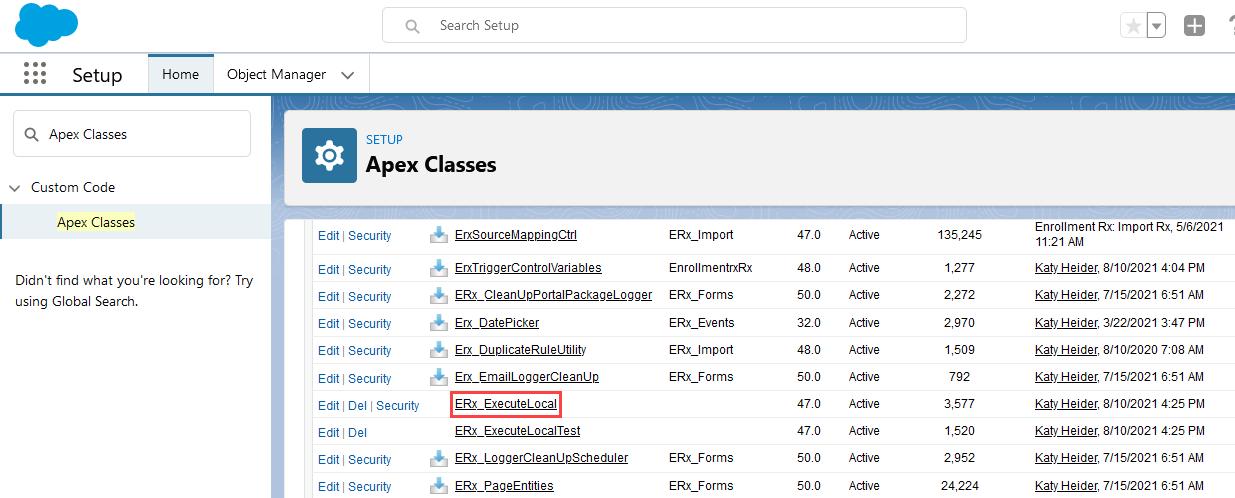Switch to the Home tab

pyautogui.click(x=181, y=75)
